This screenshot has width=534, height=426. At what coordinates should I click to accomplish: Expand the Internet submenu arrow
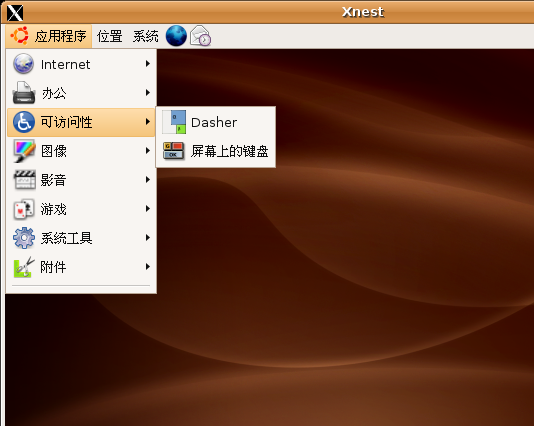click(147, 64)
